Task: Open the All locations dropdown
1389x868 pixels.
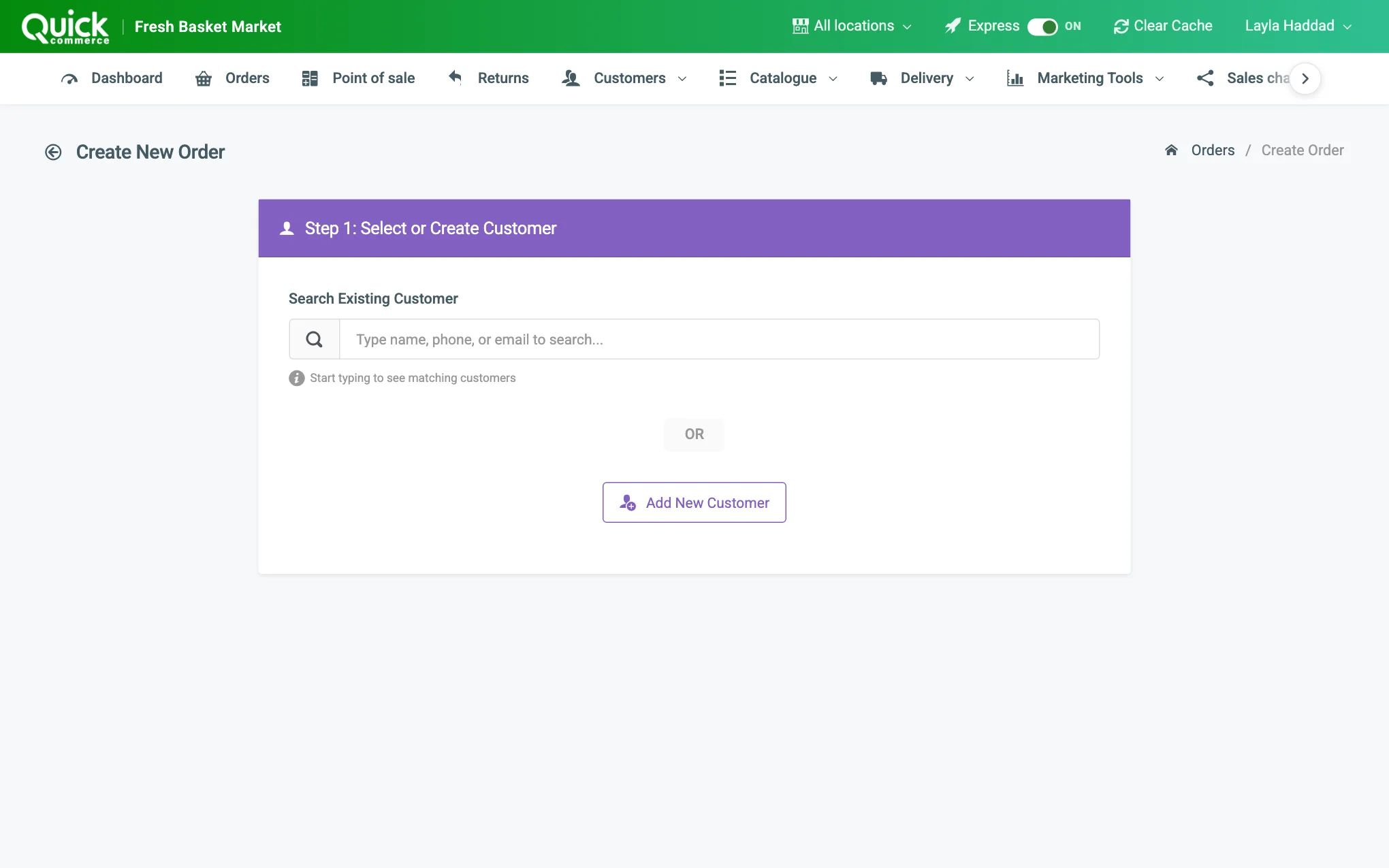Action: pos(852,26)
